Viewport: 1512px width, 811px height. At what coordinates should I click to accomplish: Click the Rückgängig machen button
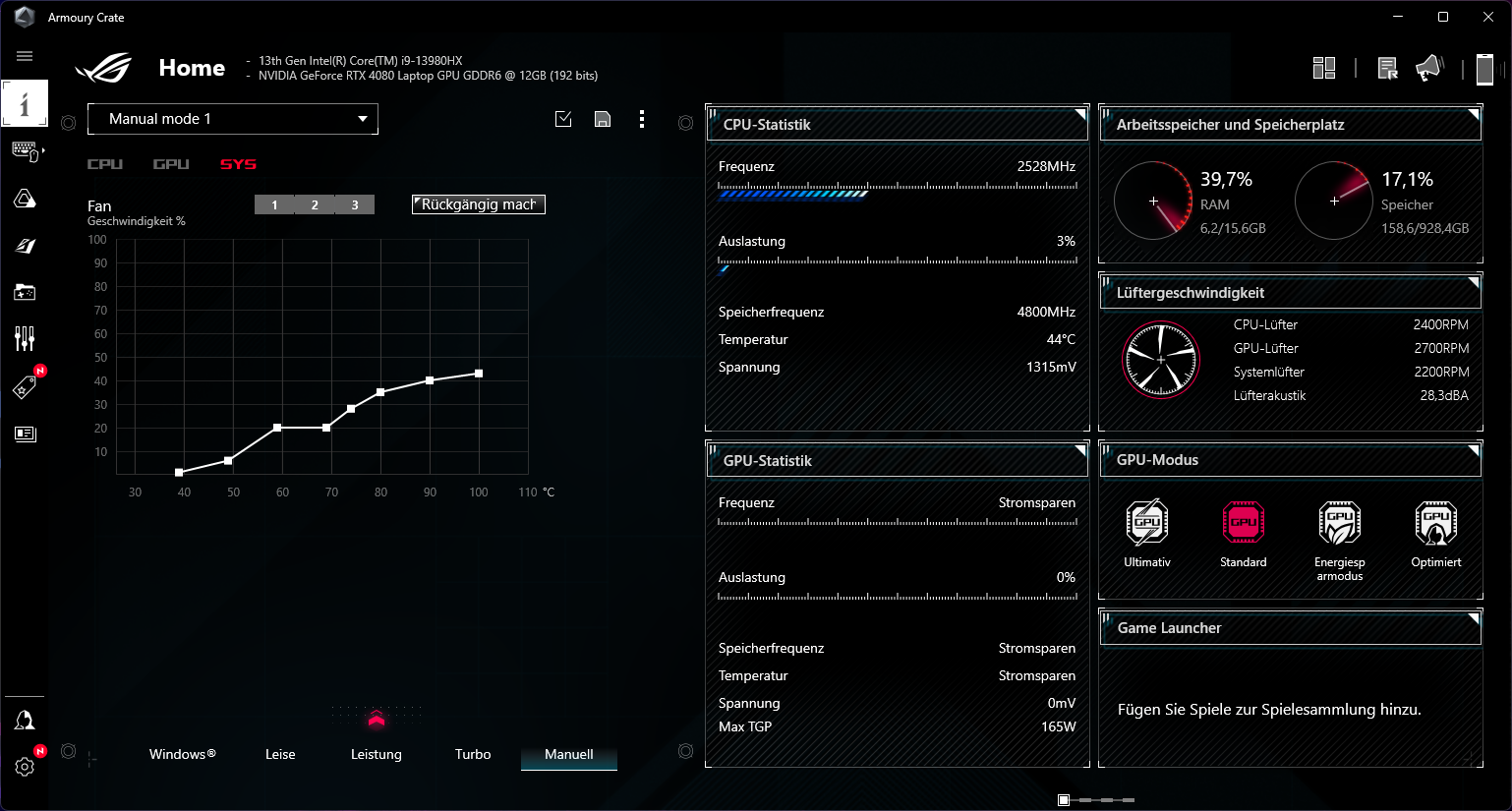478,204
